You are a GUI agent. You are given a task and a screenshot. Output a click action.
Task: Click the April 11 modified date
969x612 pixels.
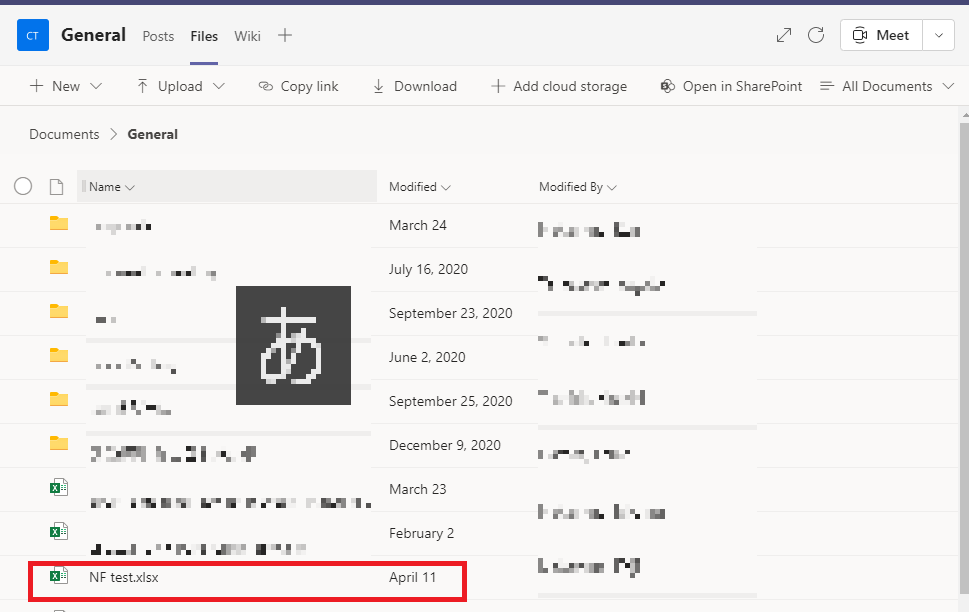(412, 577)
